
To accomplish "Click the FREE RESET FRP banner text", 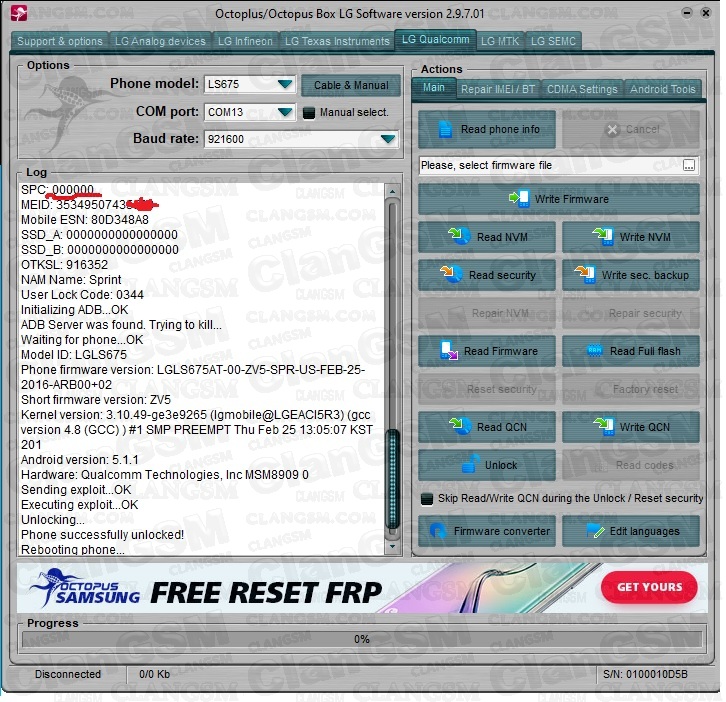I will point(266,592).
